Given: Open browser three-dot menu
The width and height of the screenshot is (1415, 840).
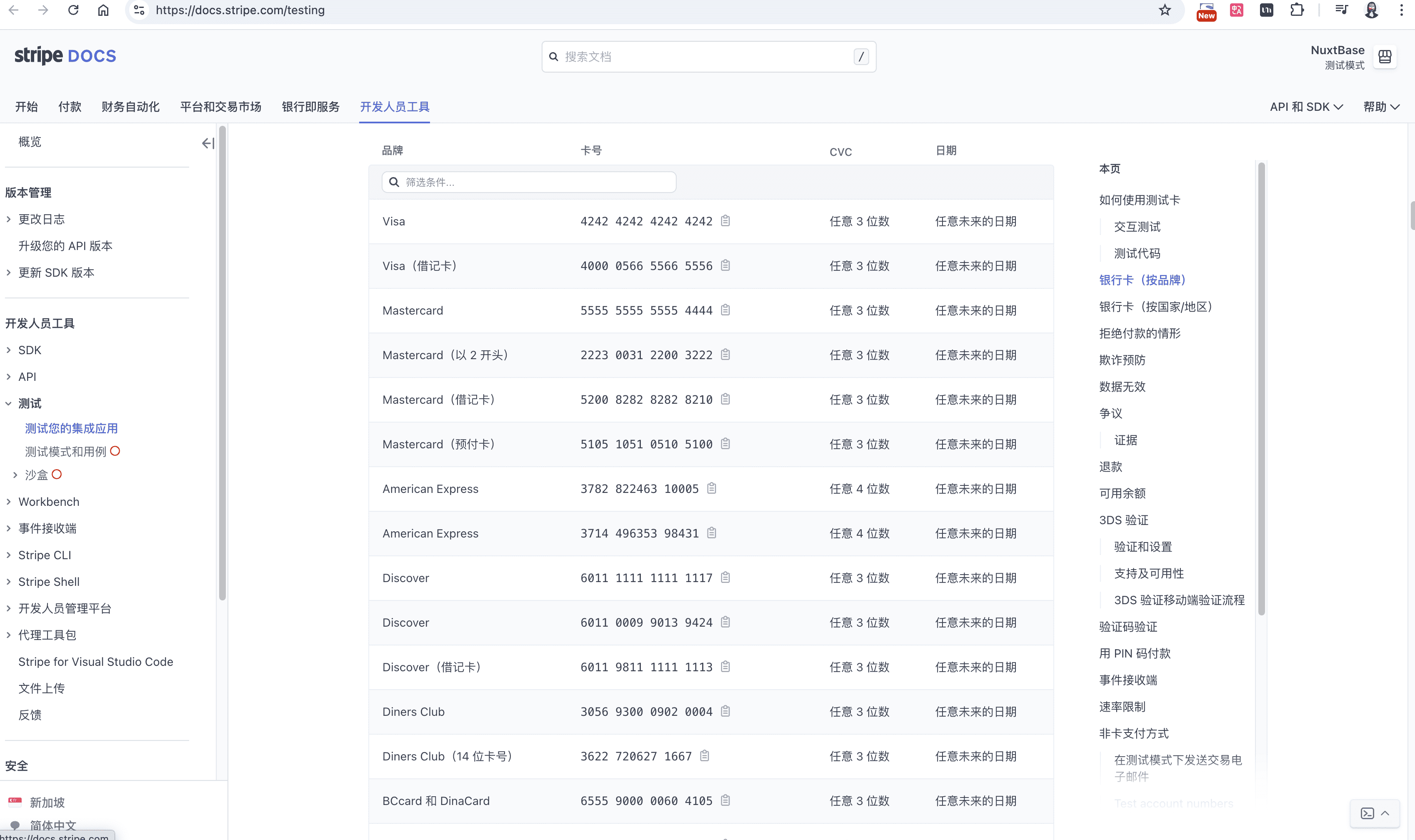Looking at the screenshot, I should (x=1401, y=10).
